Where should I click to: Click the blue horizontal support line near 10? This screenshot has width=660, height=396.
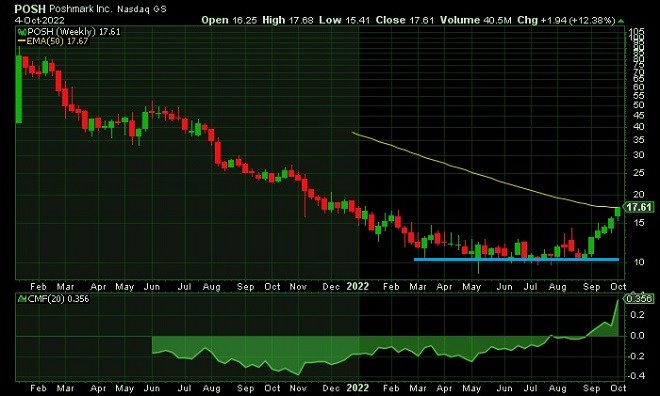point(516,260)
